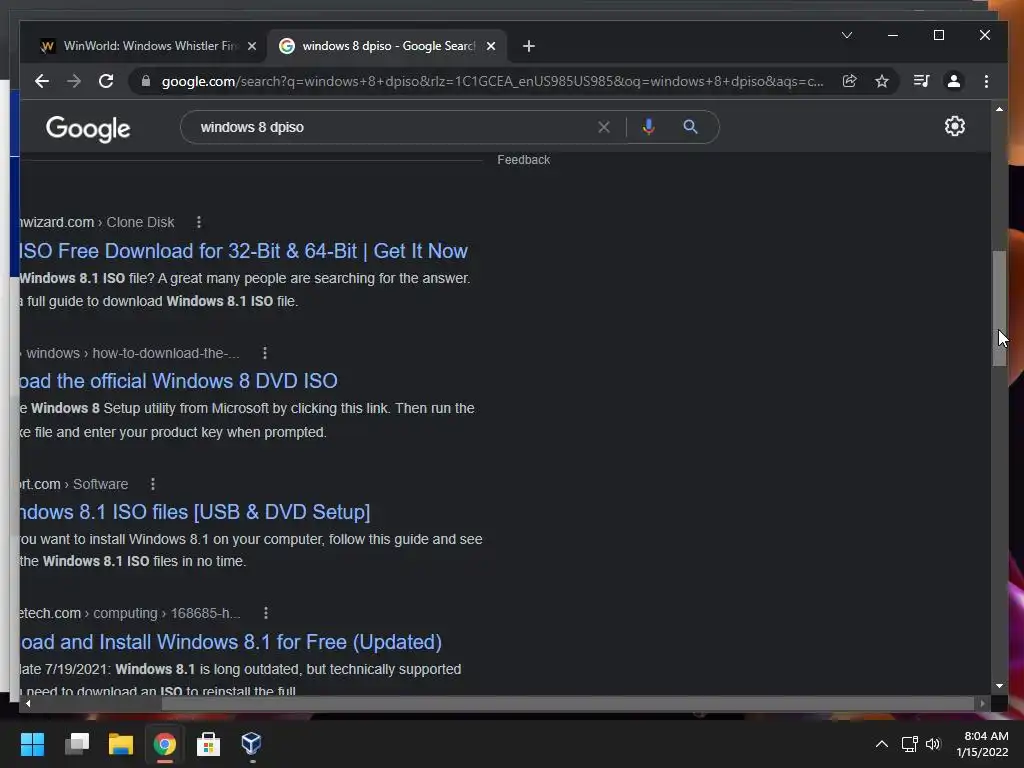
Task: Open a new browser tab
Action: [x=529, y=46]
